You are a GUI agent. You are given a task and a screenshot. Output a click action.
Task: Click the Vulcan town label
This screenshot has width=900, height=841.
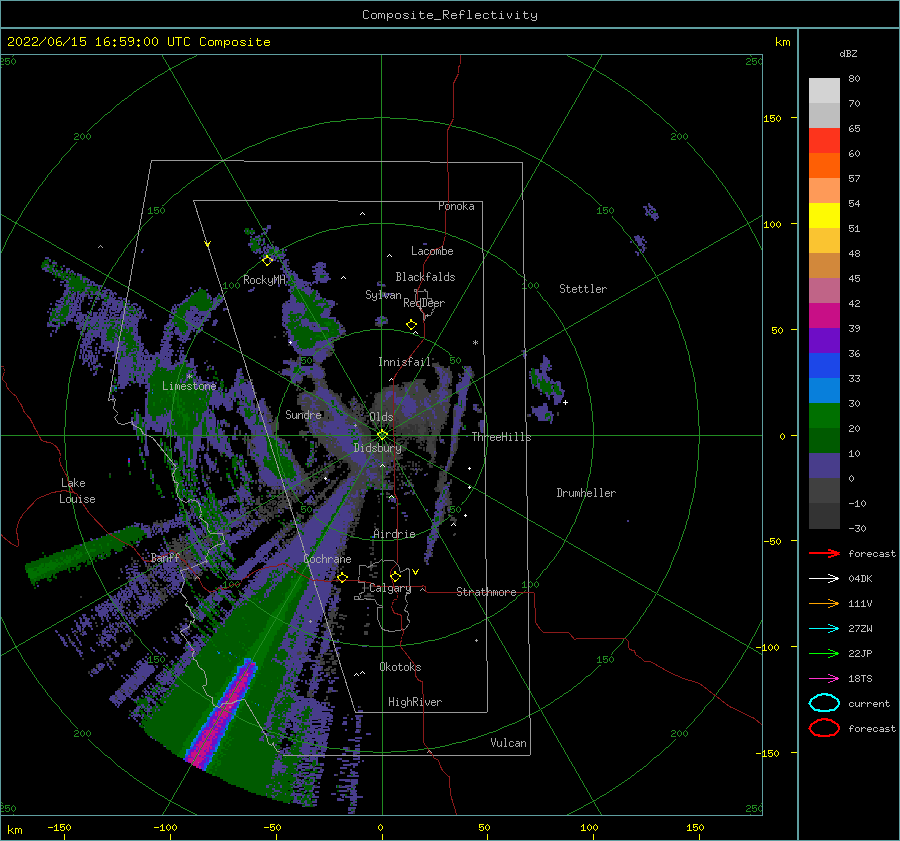508,743
